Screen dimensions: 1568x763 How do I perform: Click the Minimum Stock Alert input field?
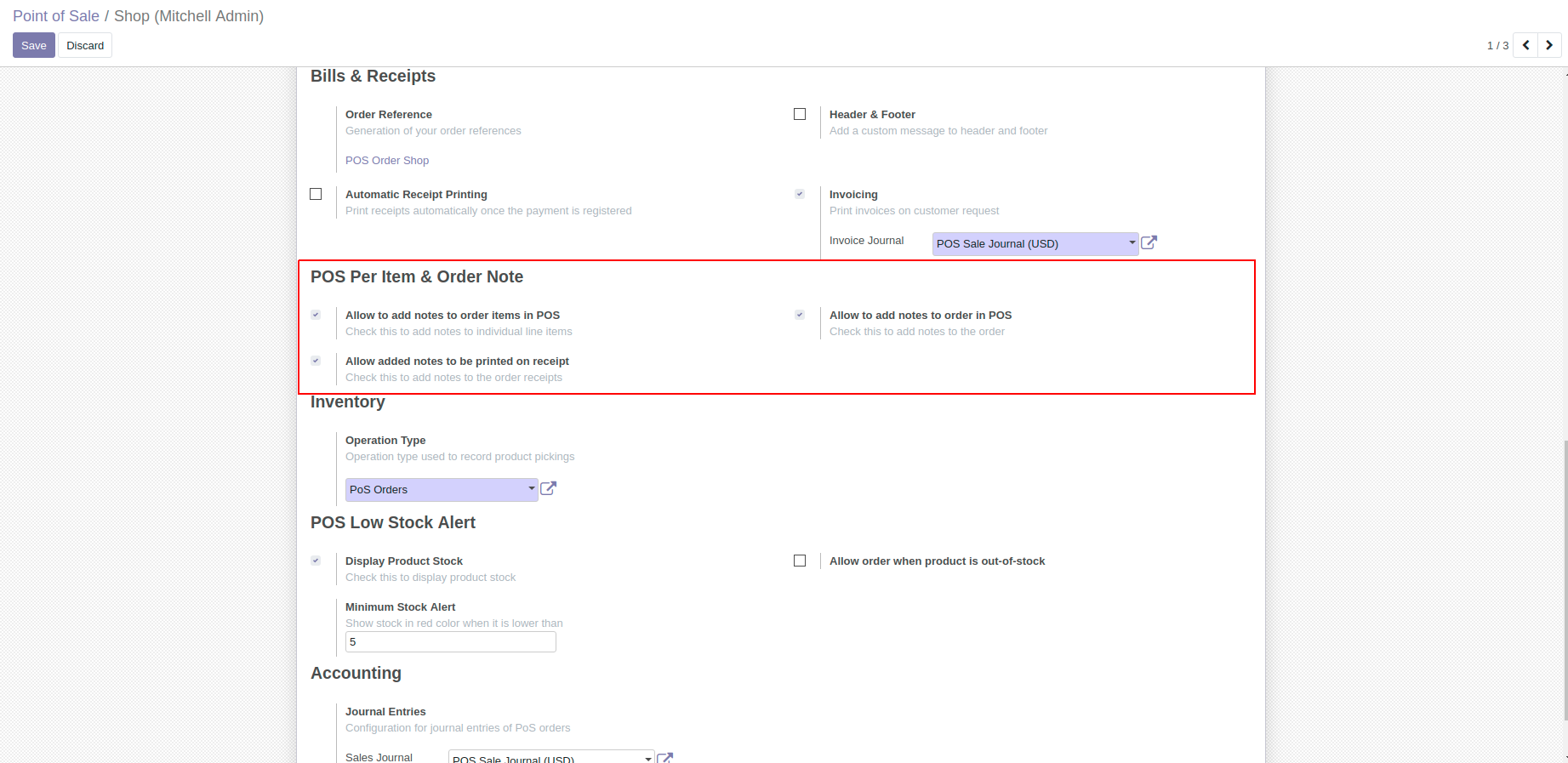450,642
